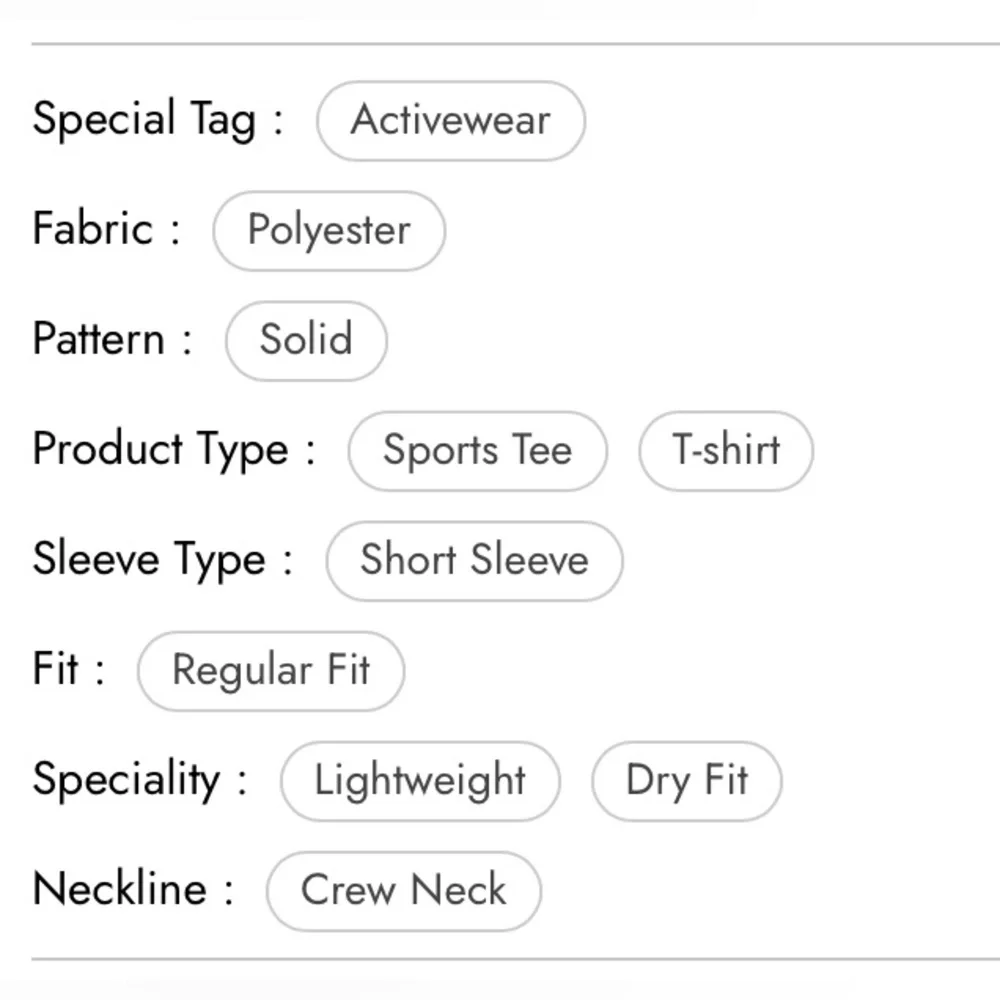This screenshot has width=1000, height=1000.
Task: Click the Special Tag label
Action: tap(158, 120)
